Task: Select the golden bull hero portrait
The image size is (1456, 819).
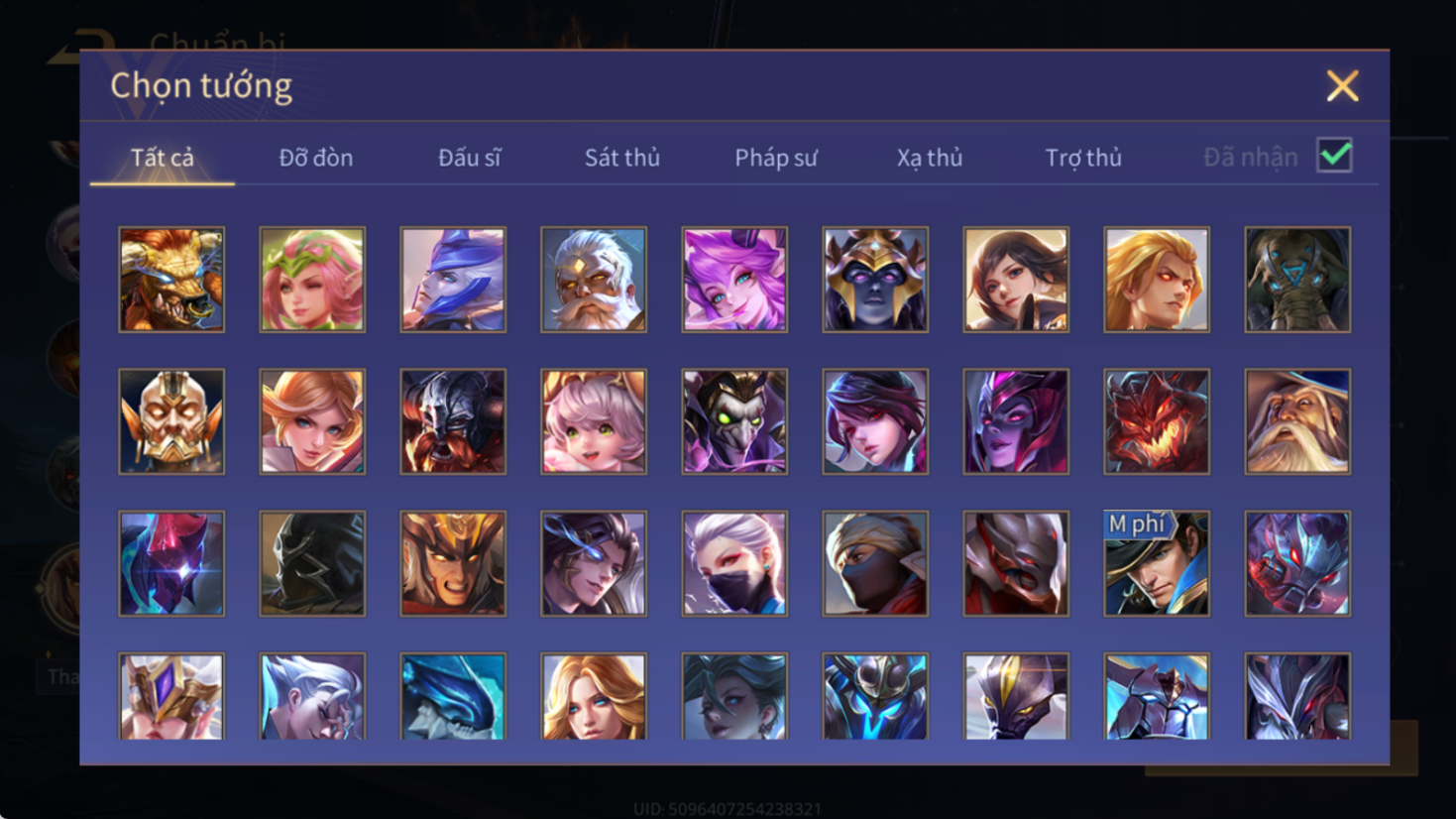Action: pos(171,280)
